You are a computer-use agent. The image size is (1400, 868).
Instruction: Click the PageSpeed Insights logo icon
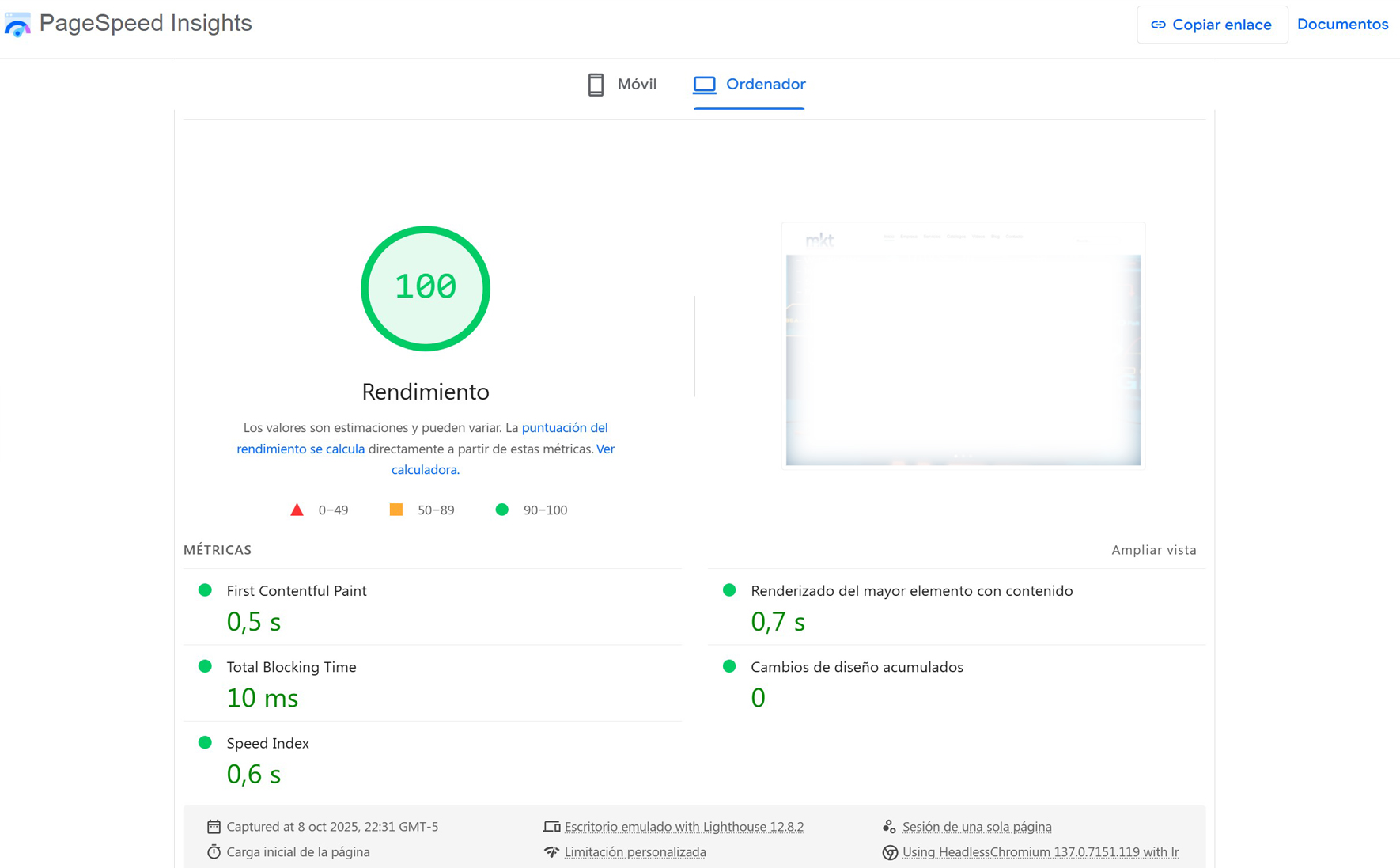pos(17,25)
